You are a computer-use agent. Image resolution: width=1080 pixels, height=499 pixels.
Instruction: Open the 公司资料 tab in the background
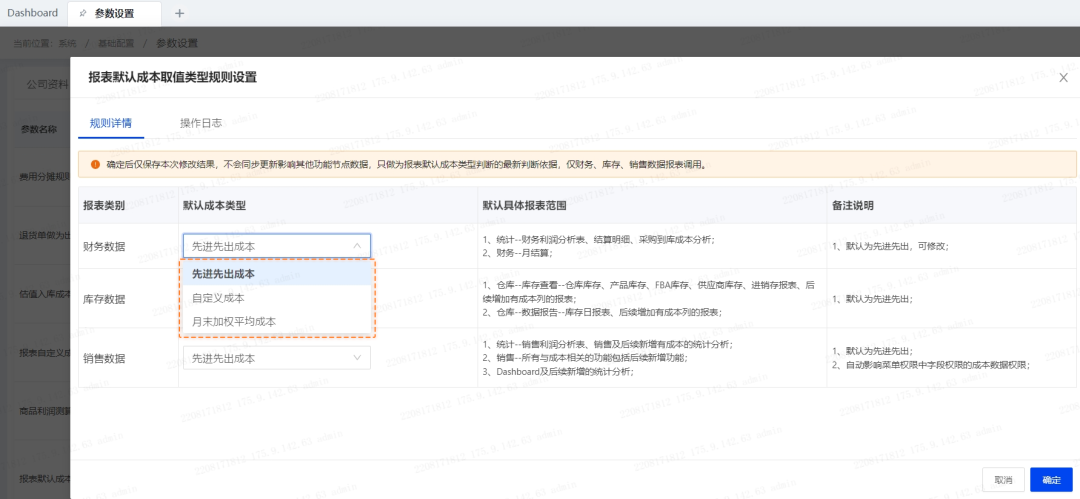pyautogui.click(x=47, y=84)
